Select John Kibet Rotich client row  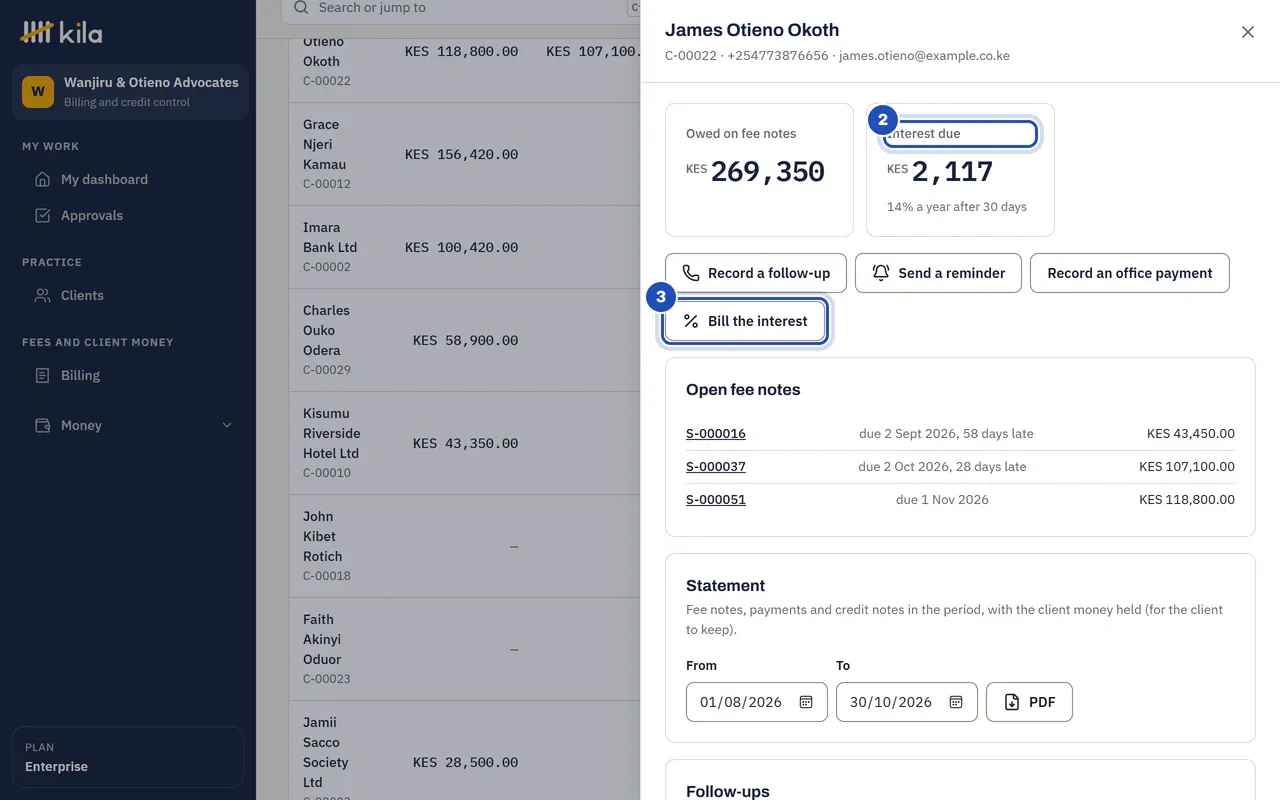pyautogui.click(x=465, y=547)
